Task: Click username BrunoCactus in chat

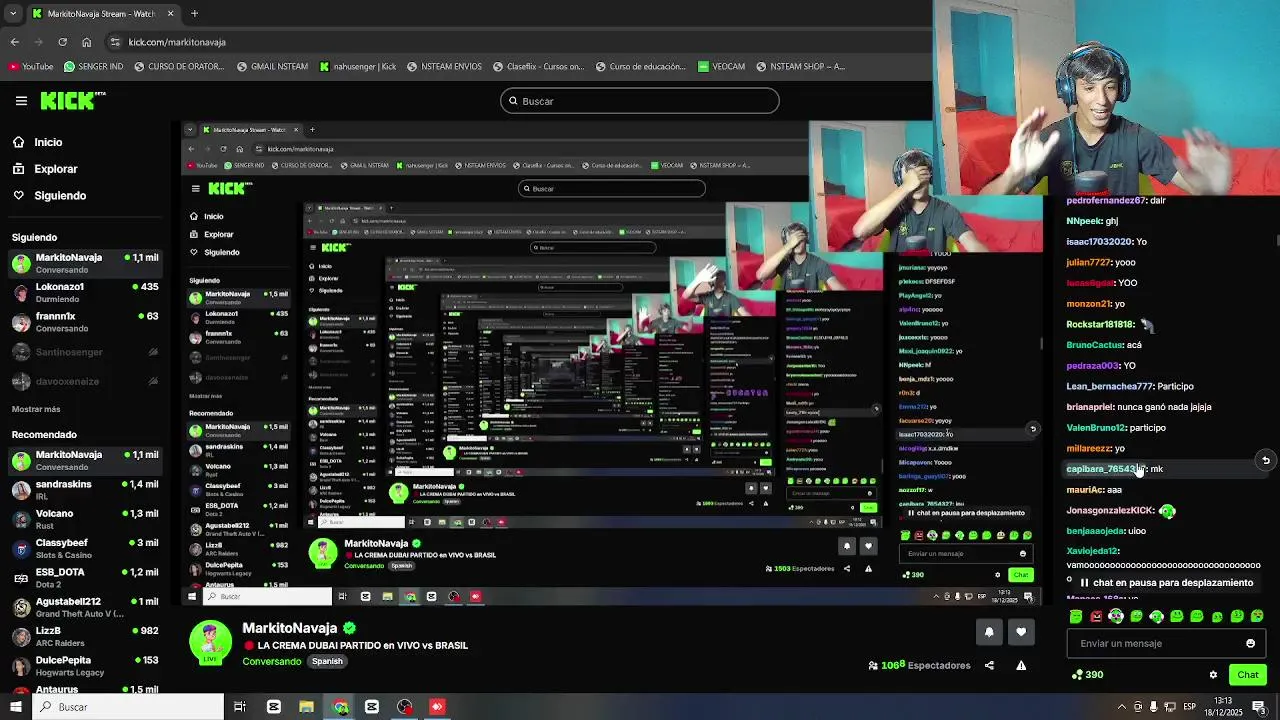Action: (1095, 345)
